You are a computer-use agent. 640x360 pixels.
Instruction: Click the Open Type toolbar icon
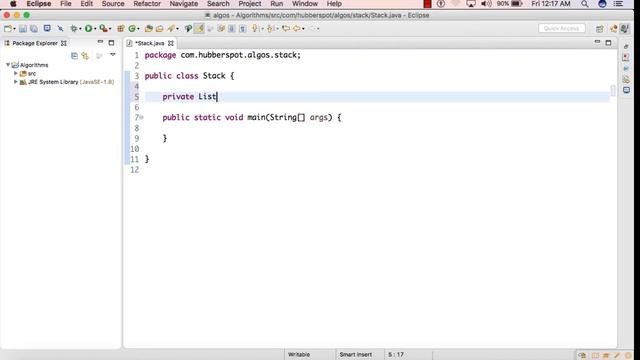pos(149,29)
